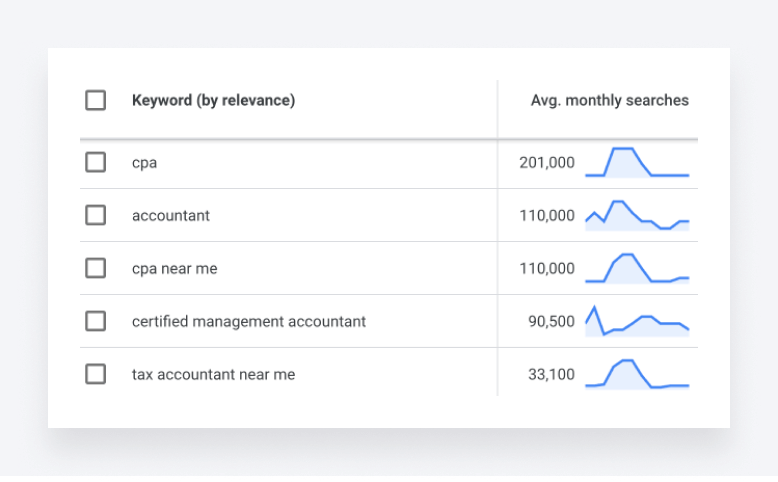Check 'certified management accountant' row checkbox
Screen dimensions: 778x482
[x=96, y=321]
